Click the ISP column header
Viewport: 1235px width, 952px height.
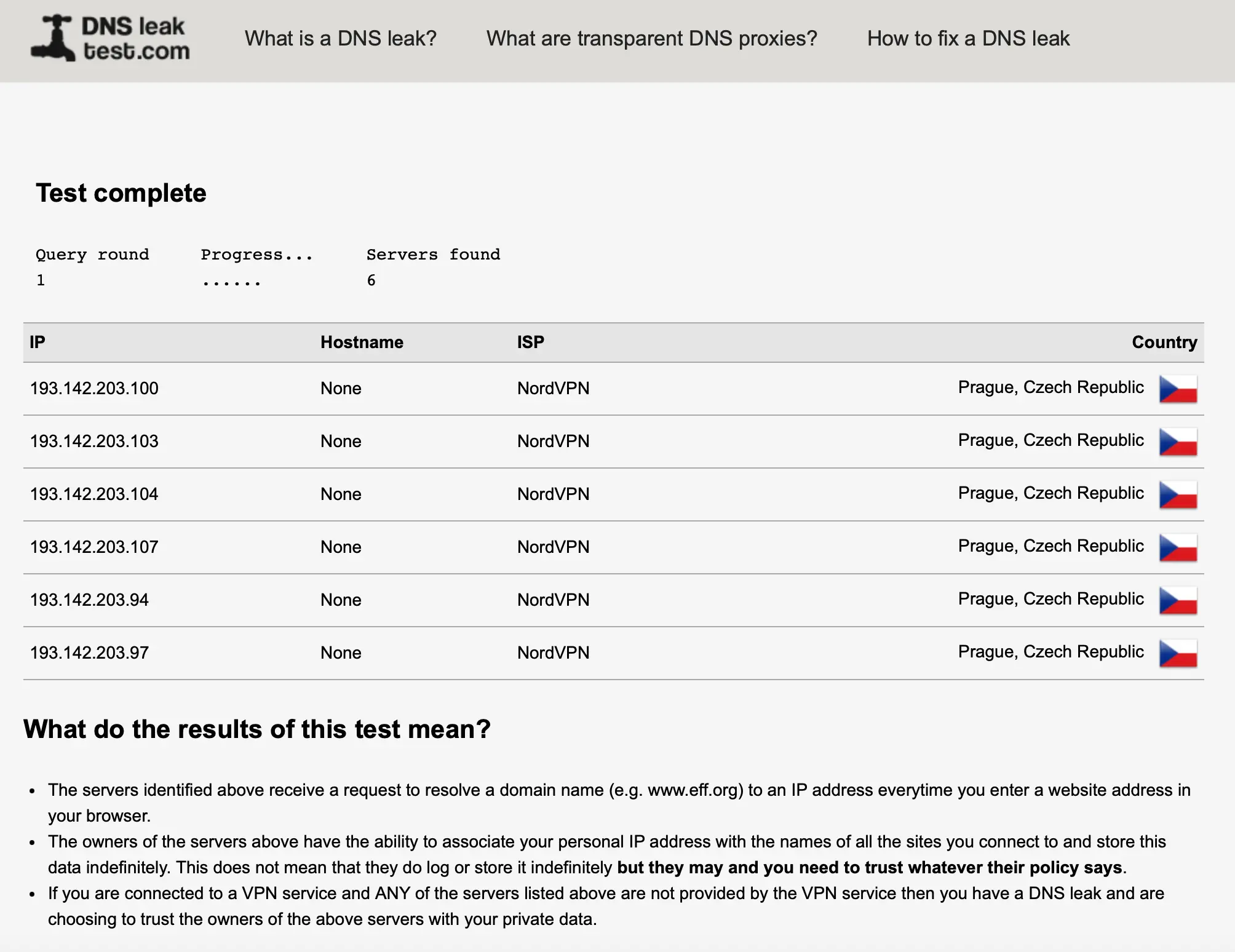(530, 342)
